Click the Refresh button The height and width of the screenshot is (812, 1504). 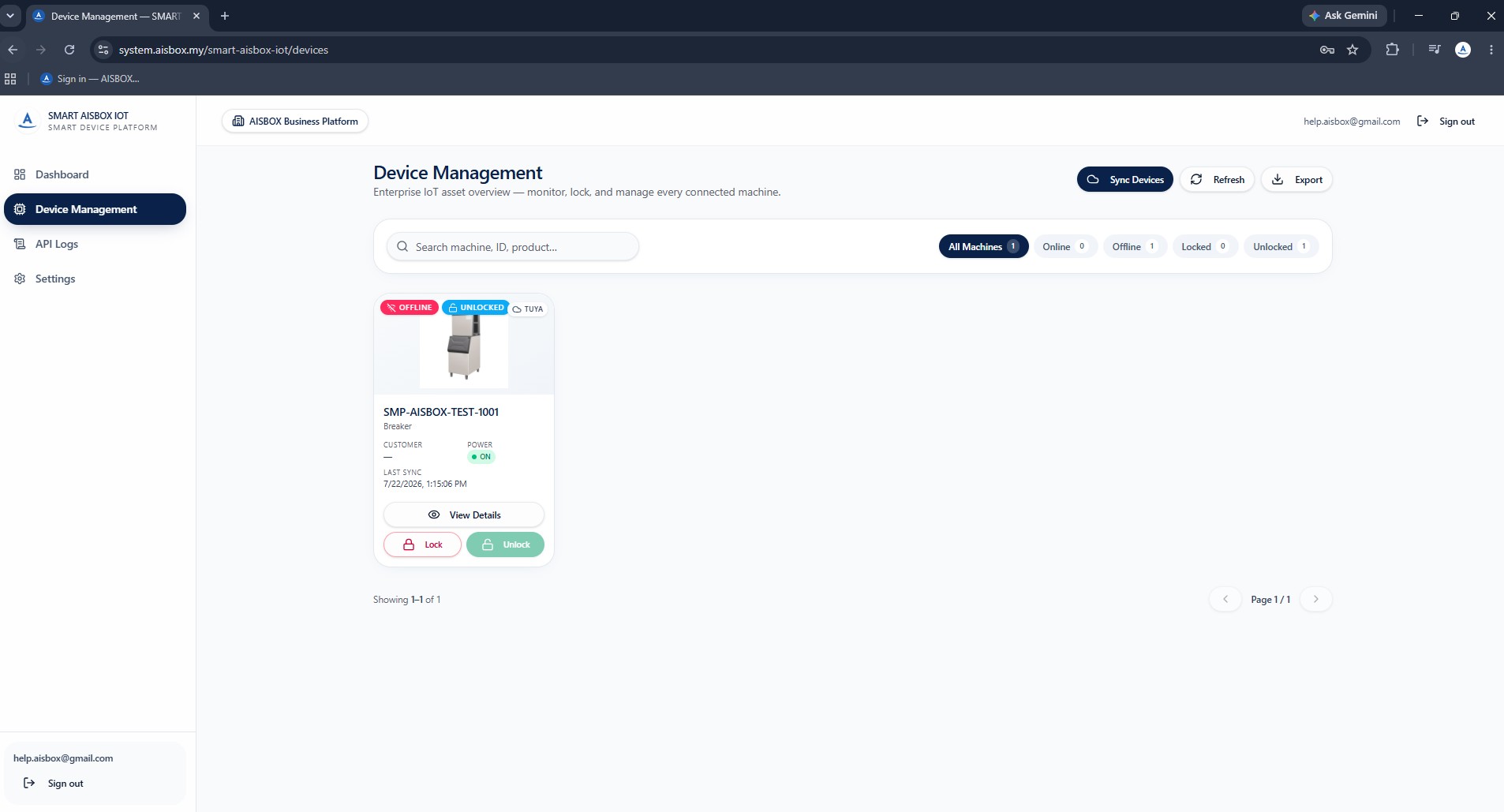[1217, 179]
